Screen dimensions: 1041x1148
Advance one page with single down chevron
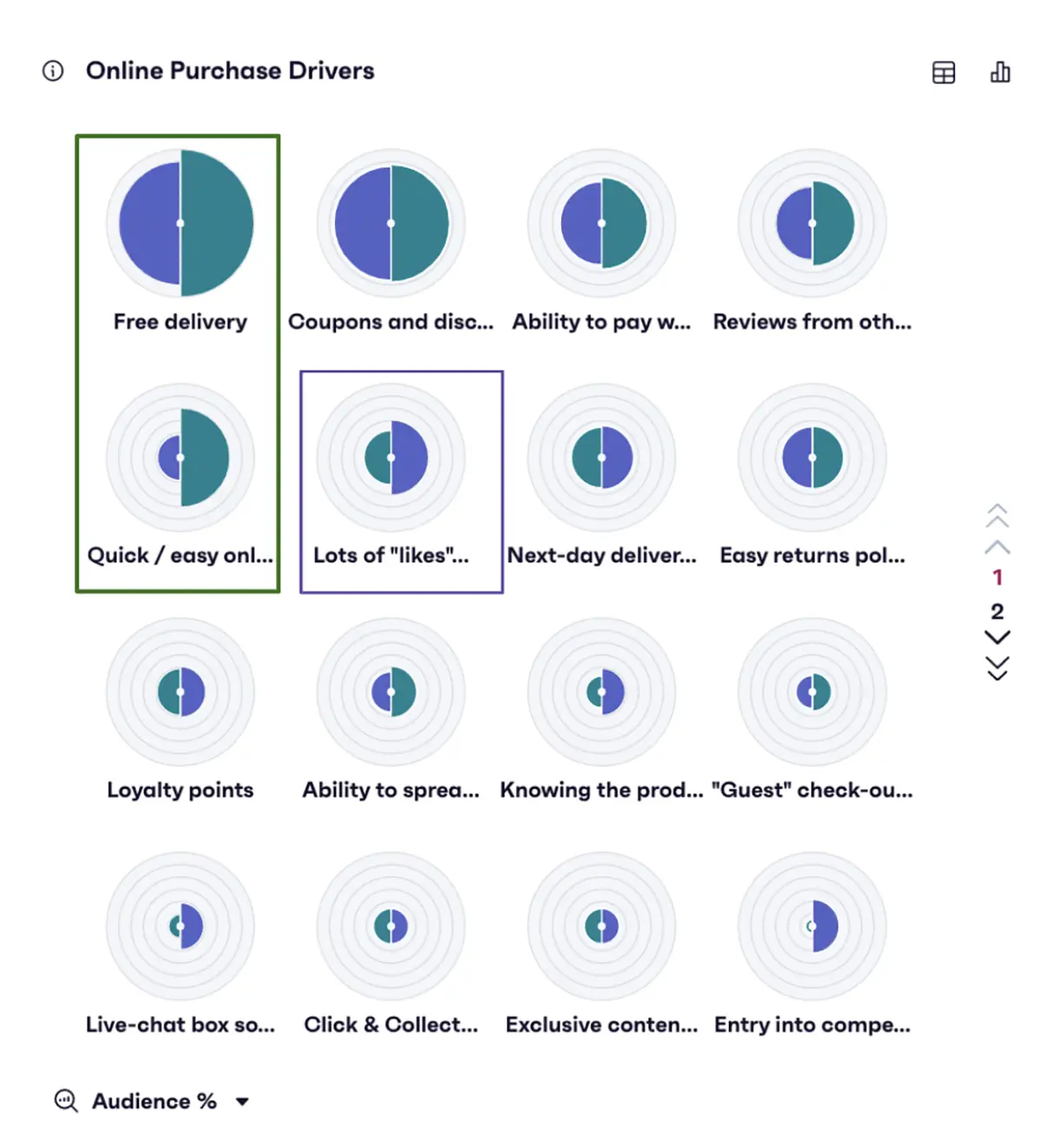click(998, 638)
